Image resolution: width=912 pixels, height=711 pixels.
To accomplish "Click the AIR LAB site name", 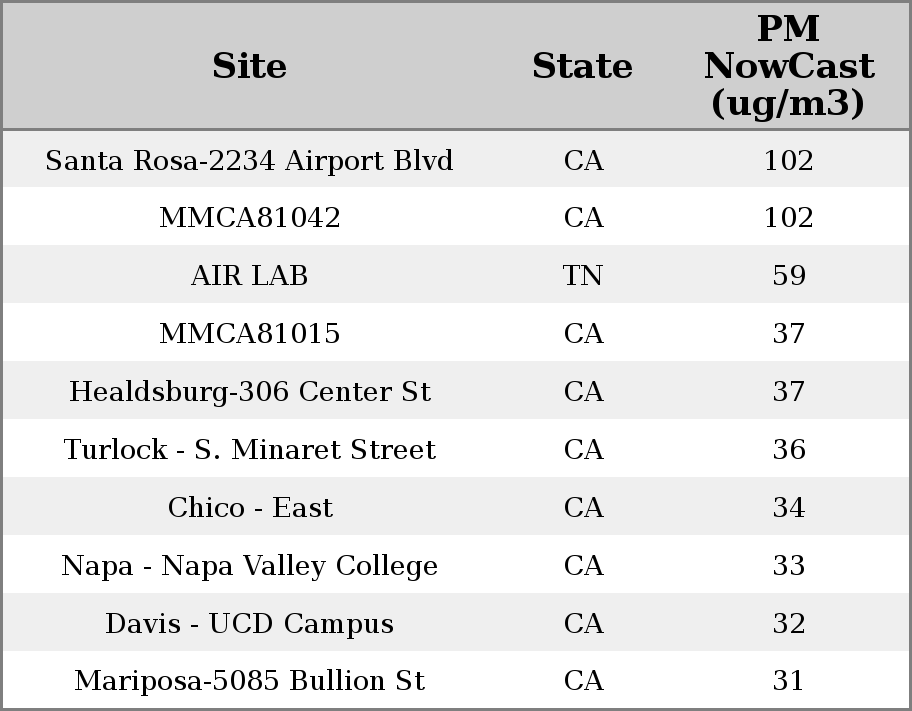I will pos(249,276).
